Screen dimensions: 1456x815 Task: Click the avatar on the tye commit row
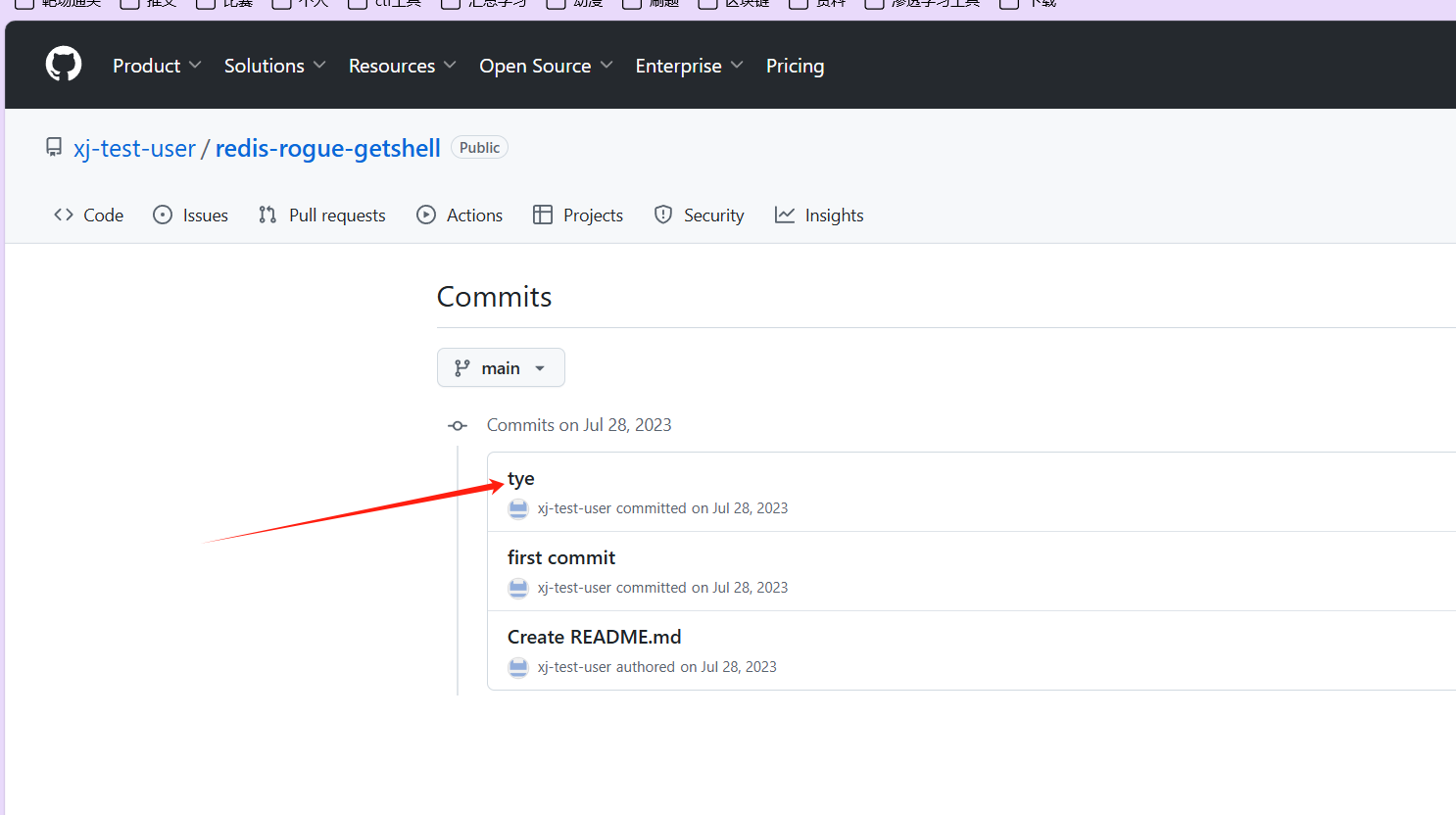pyautogui.click(x=518, y=508)
